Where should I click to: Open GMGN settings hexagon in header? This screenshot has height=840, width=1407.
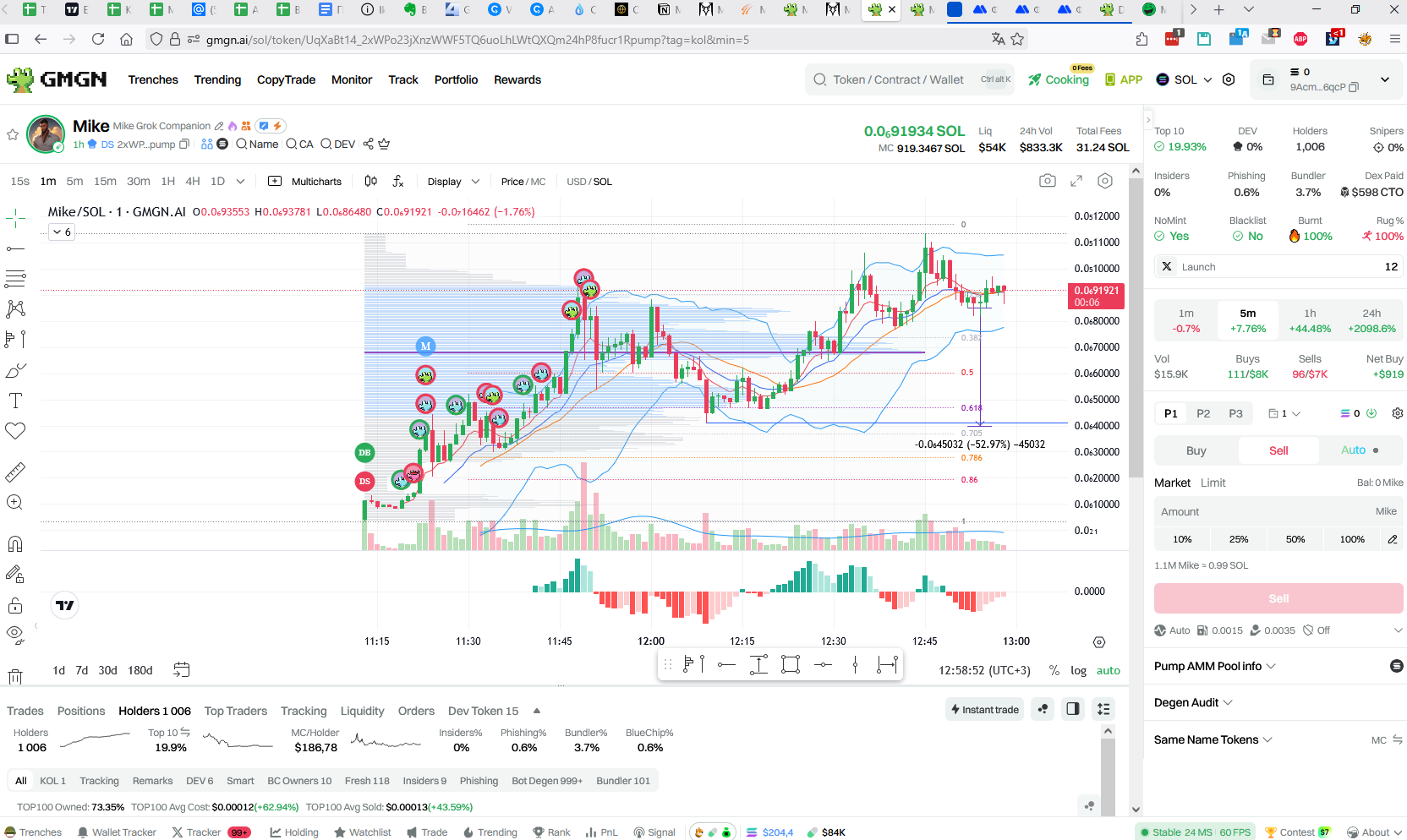pos(1229,79)
